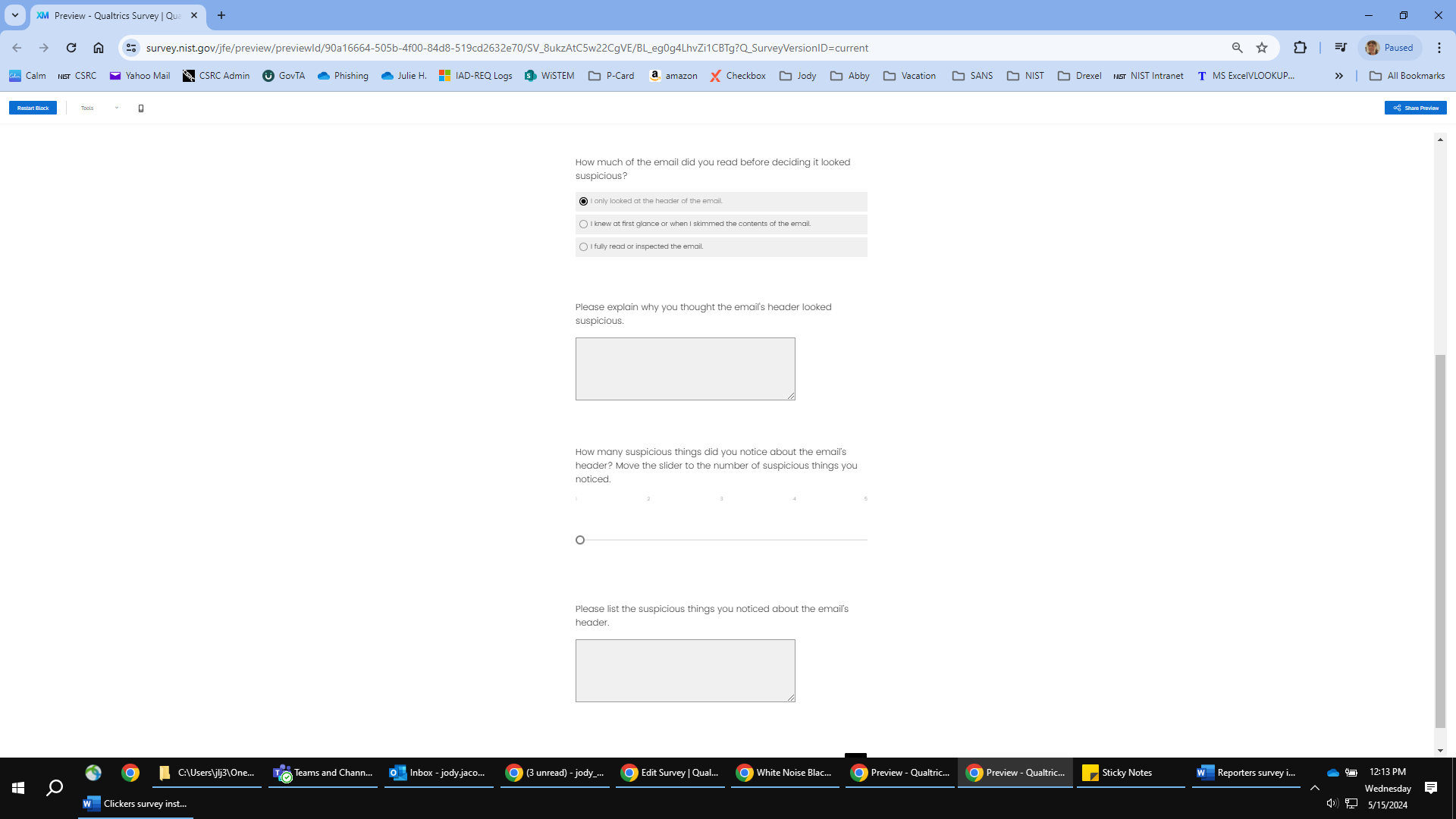Screen dimensions: 1456x819
Task: Open the media control icon in toolbar
Action: point(1341,48)
